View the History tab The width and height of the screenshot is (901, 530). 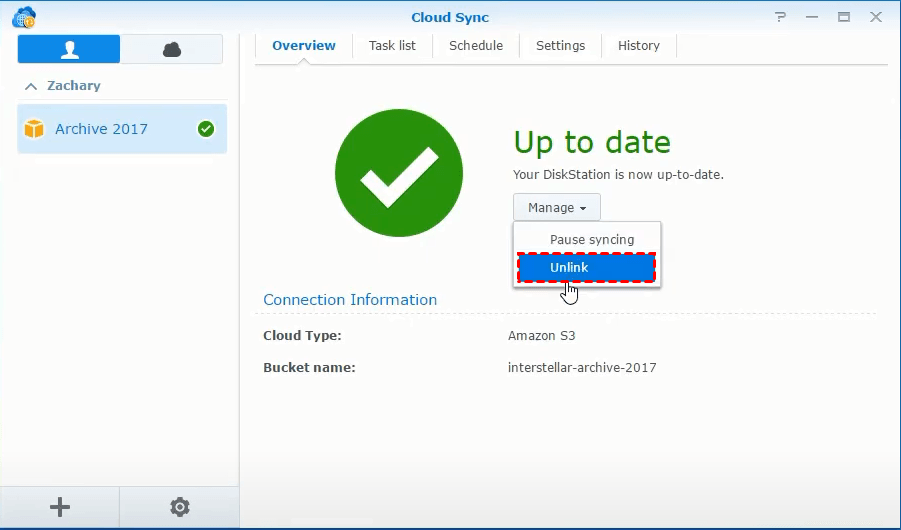coord(638,45)
